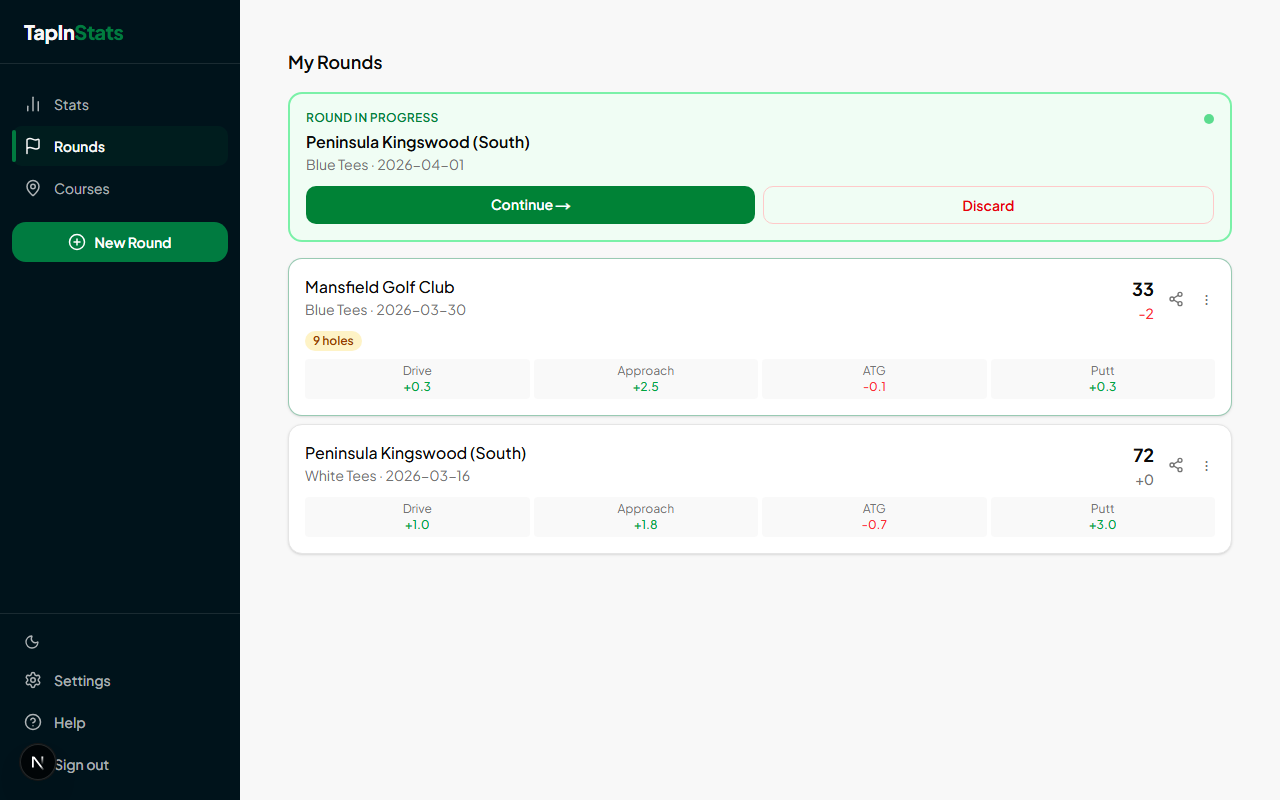The height and width of the screenshot is (800, 1280).
Task: Toggle dark mode with the moon icon
Action: click(x=31, y=641)
